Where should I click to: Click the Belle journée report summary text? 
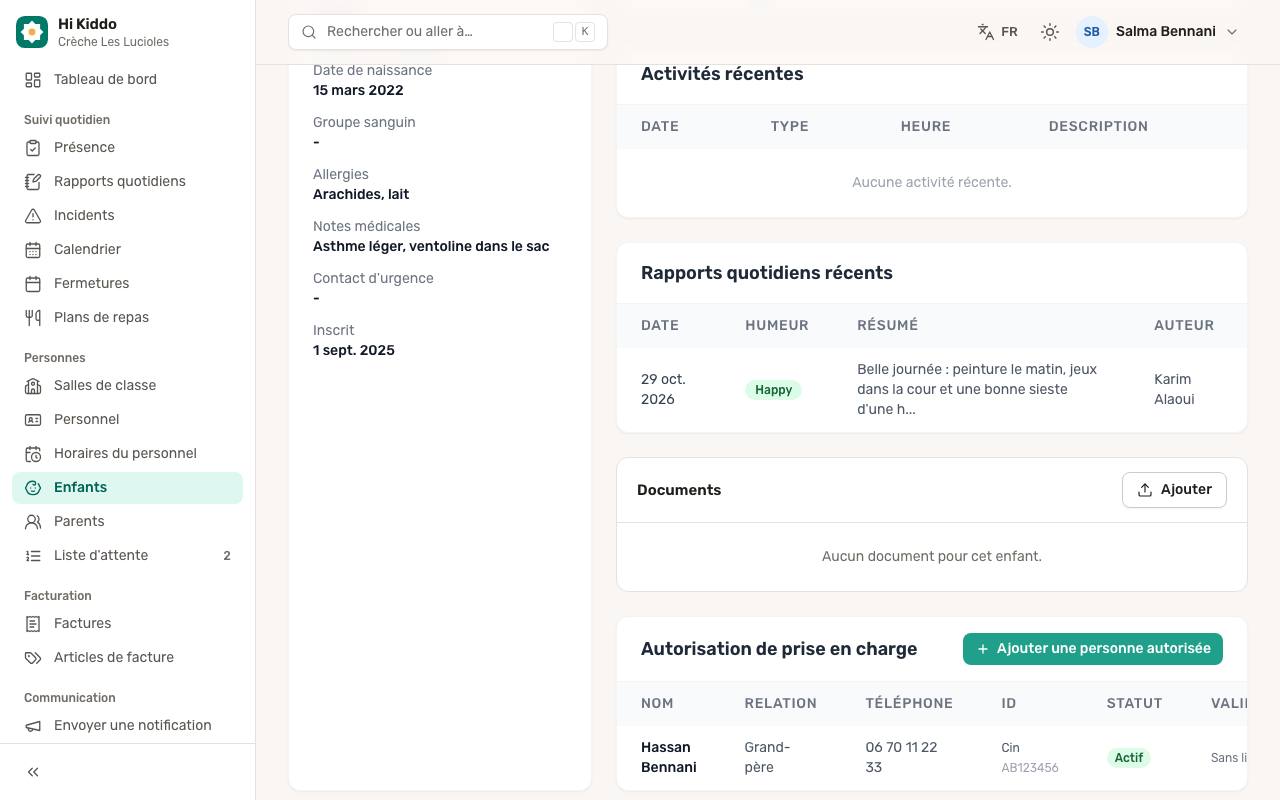(x=977, y=389)
